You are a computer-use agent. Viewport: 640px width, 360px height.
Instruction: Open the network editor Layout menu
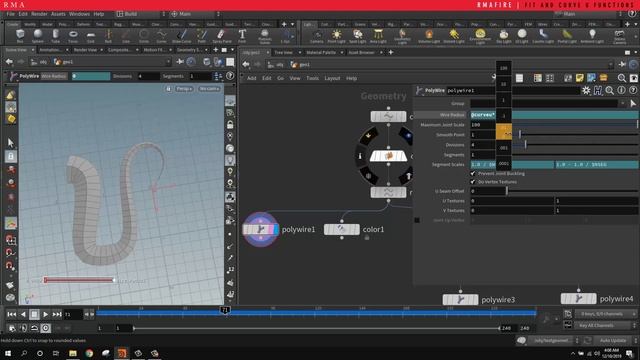(332, 78)
